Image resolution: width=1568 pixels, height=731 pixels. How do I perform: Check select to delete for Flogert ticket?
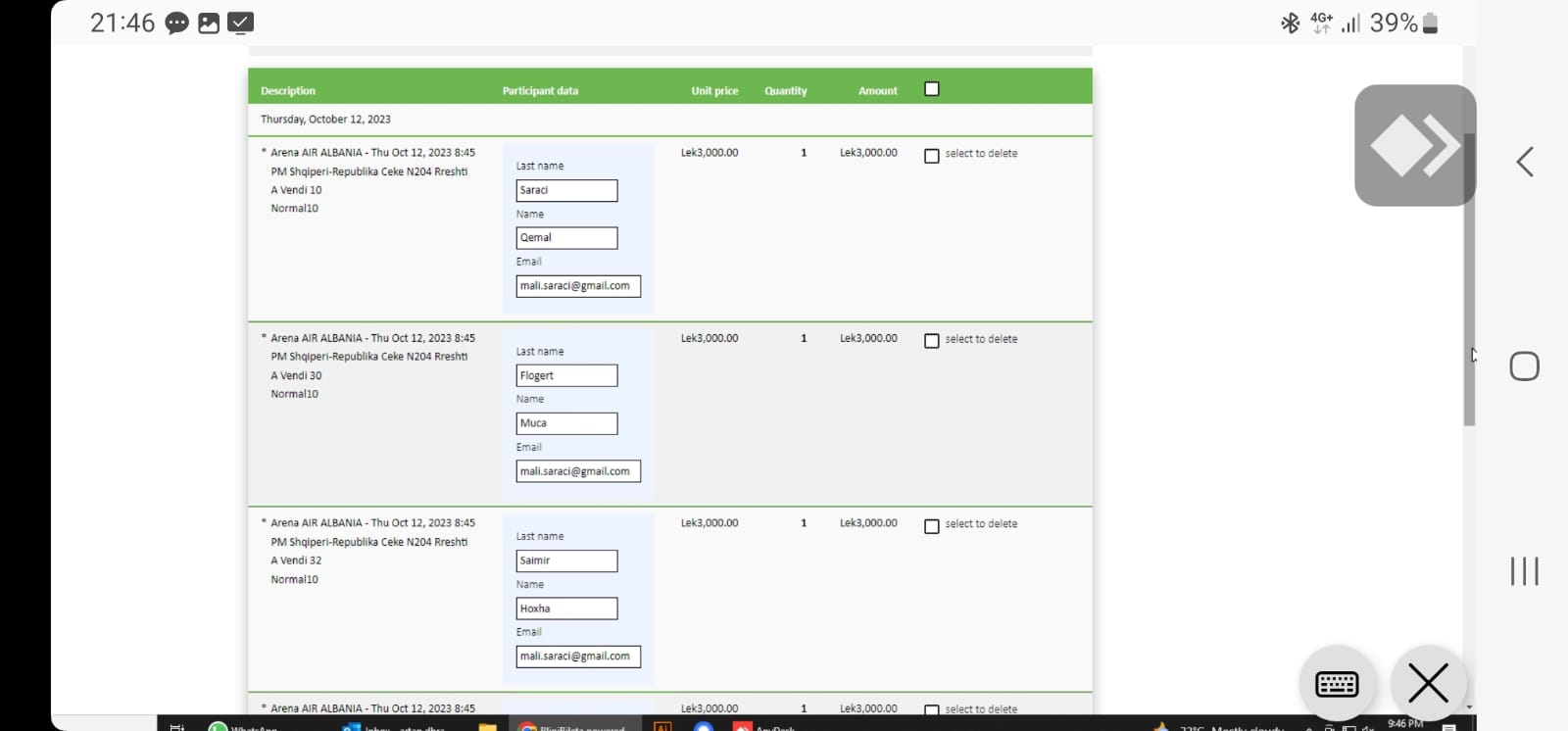(932, 341)
